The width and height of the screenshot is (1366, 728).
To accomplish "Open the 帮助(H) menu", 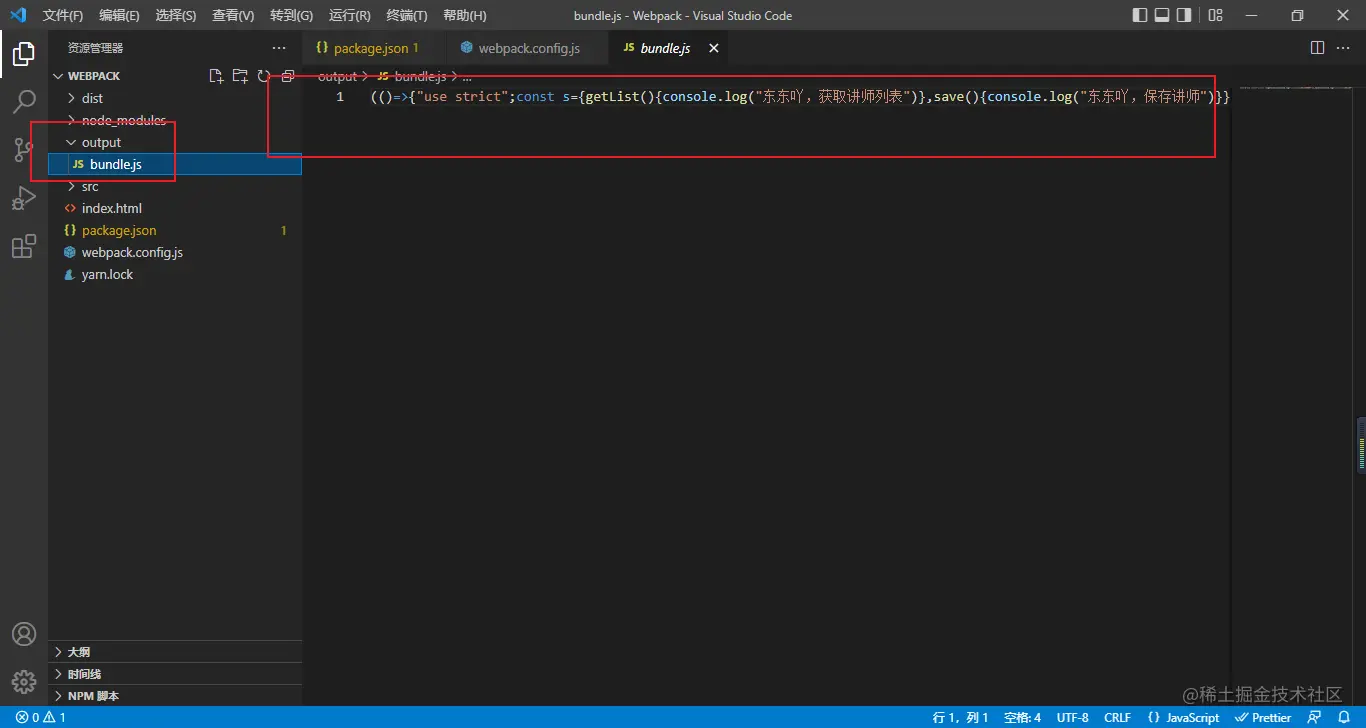I will [464, 15].
